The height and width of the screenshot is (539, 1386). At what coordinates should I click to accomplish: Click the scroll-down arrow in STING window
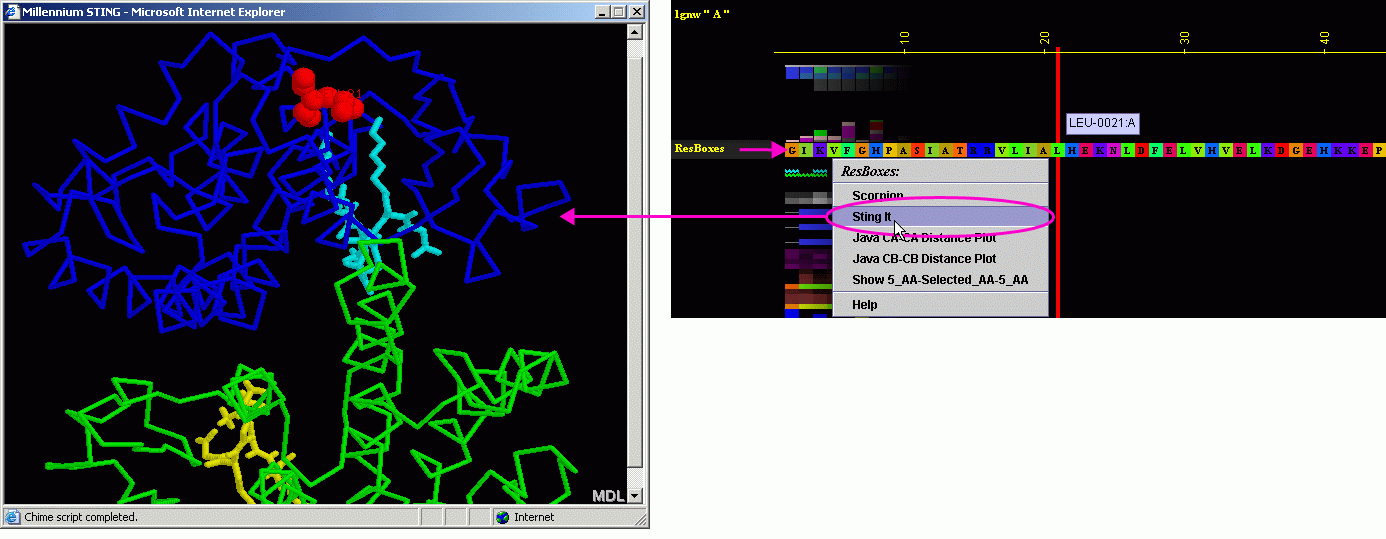click(x=634, y=495)
